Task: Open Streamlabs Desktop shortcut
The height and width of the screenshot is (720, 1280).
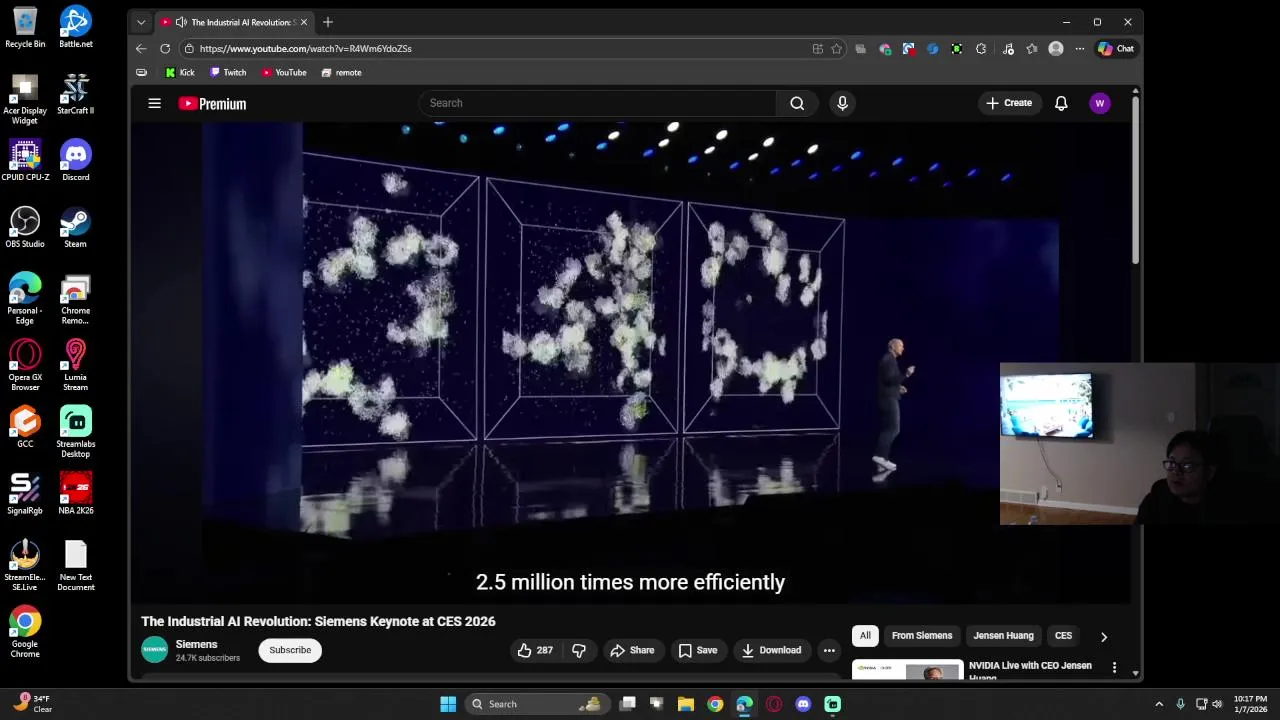Action: (x=76, y=431)
